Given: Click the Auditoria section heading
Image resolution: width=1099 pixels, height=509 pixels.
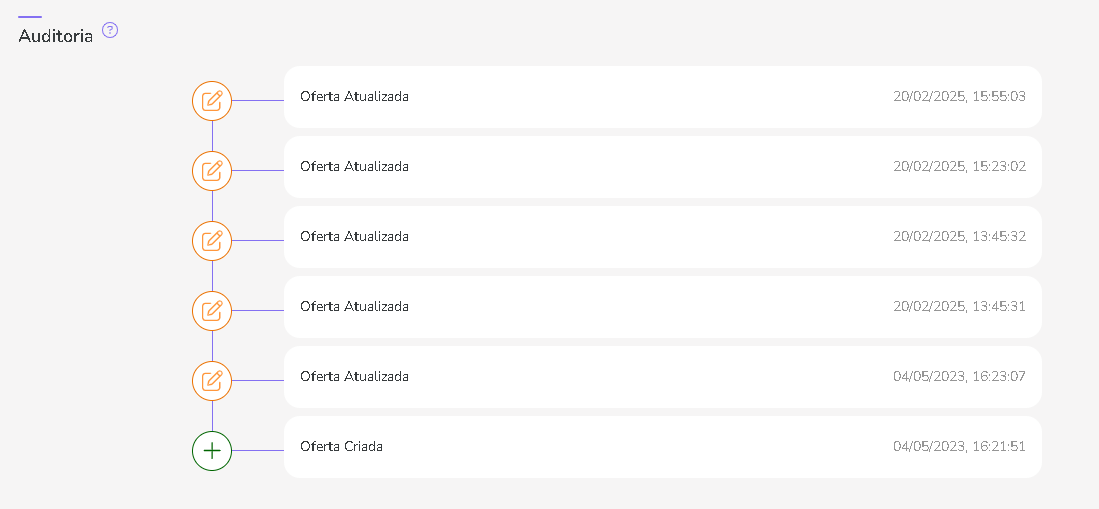Looking at the screenshot, I should pyautogui.click(x=56, y=36).
